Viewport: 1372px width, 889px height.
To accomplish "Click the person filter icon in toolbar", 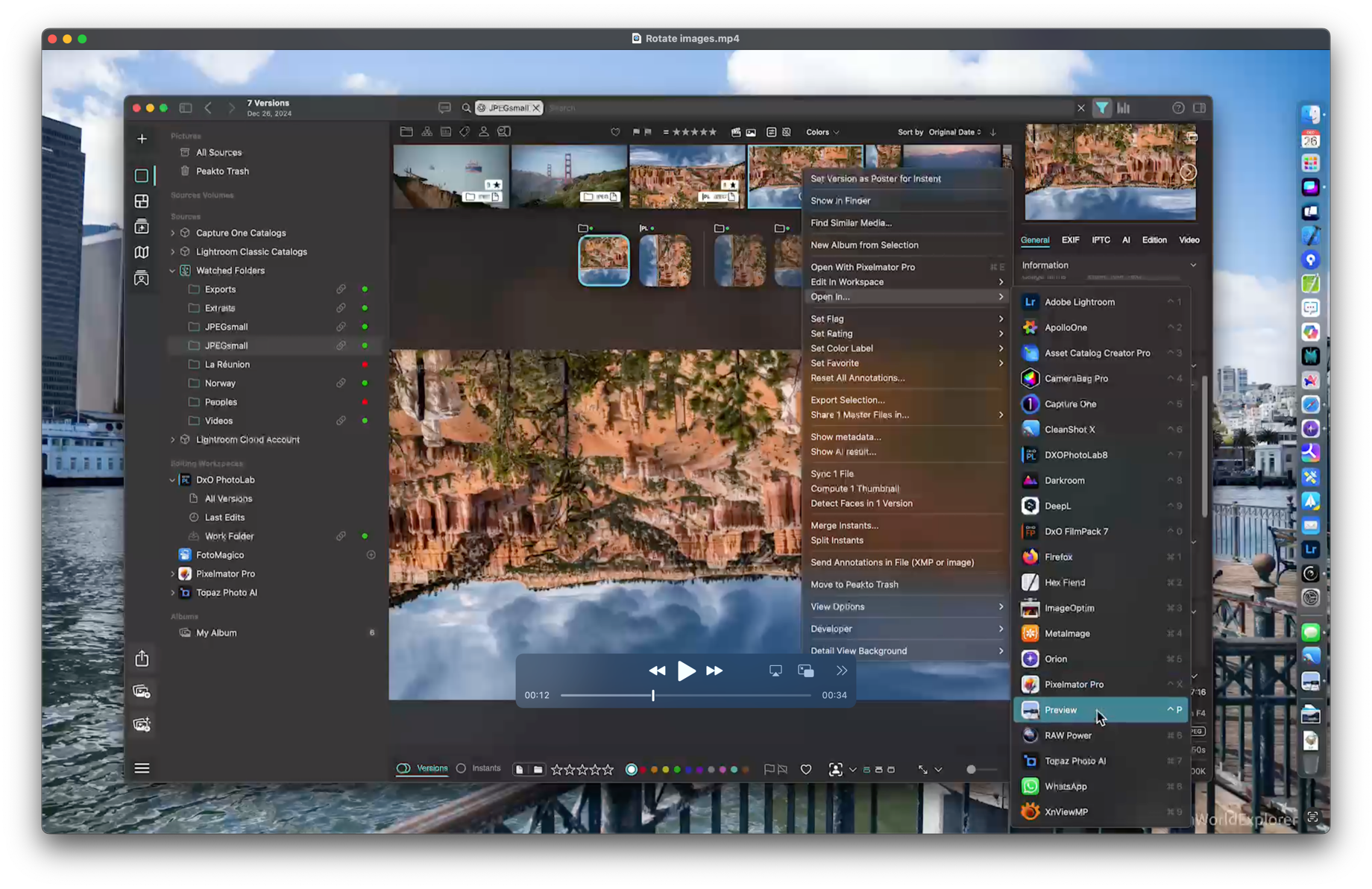I will pos(483,132).
